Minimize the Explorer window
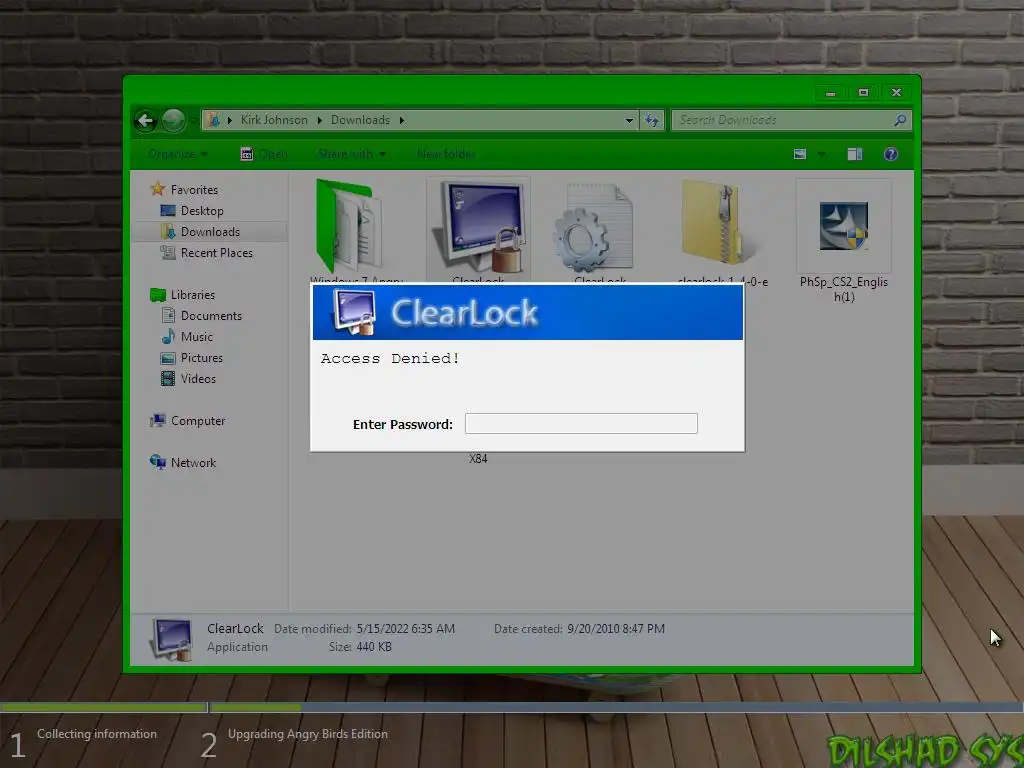The image size is (1024, 768). (x=830, y=93)
